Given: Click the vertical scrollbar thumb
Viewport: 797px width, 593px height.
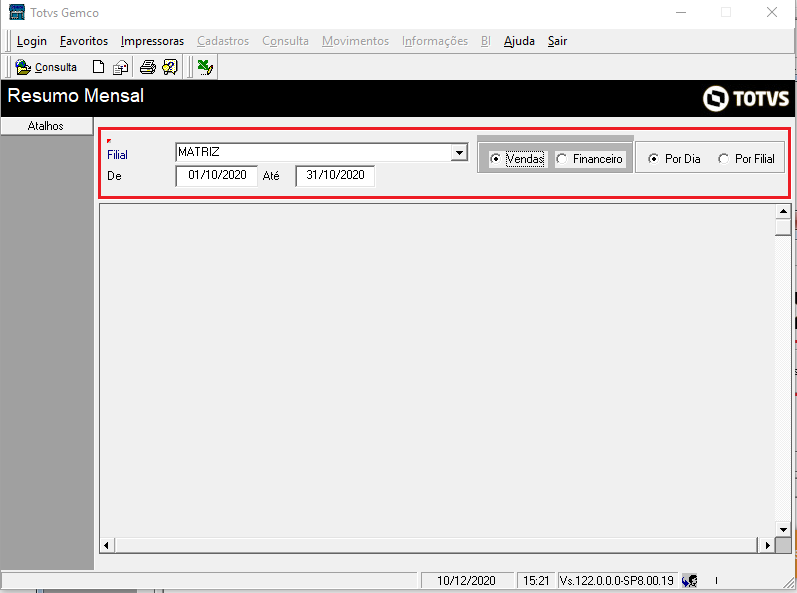Looking at the screenshot, I should point(783,227).
